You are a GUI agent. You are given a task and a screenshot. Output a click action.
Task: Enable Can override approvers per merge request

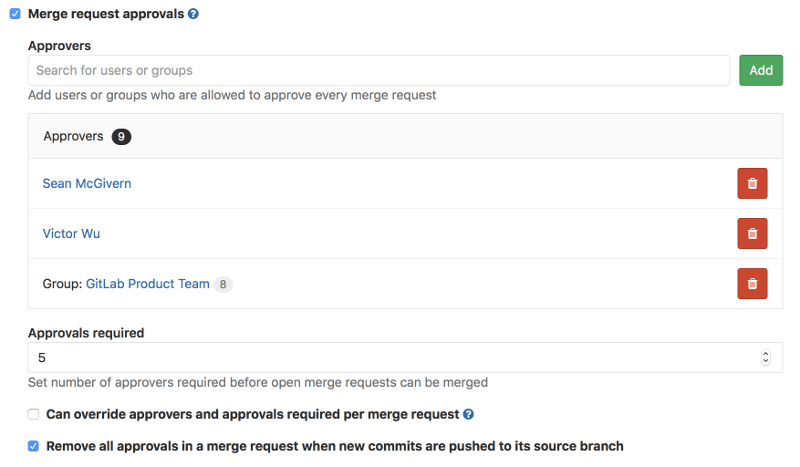[33, 414]
